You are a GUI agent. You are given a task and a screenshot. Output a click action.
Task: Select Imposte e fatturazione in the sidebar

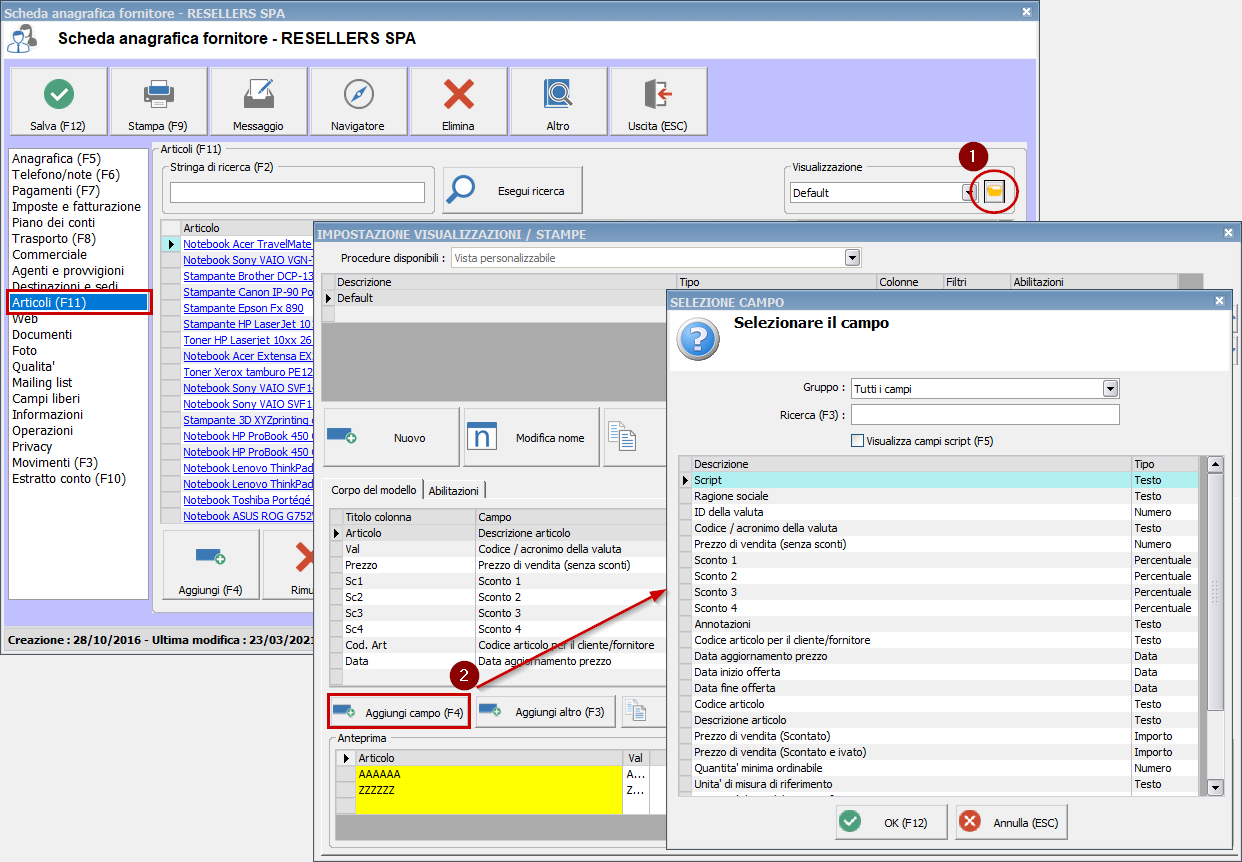(76, 206)
